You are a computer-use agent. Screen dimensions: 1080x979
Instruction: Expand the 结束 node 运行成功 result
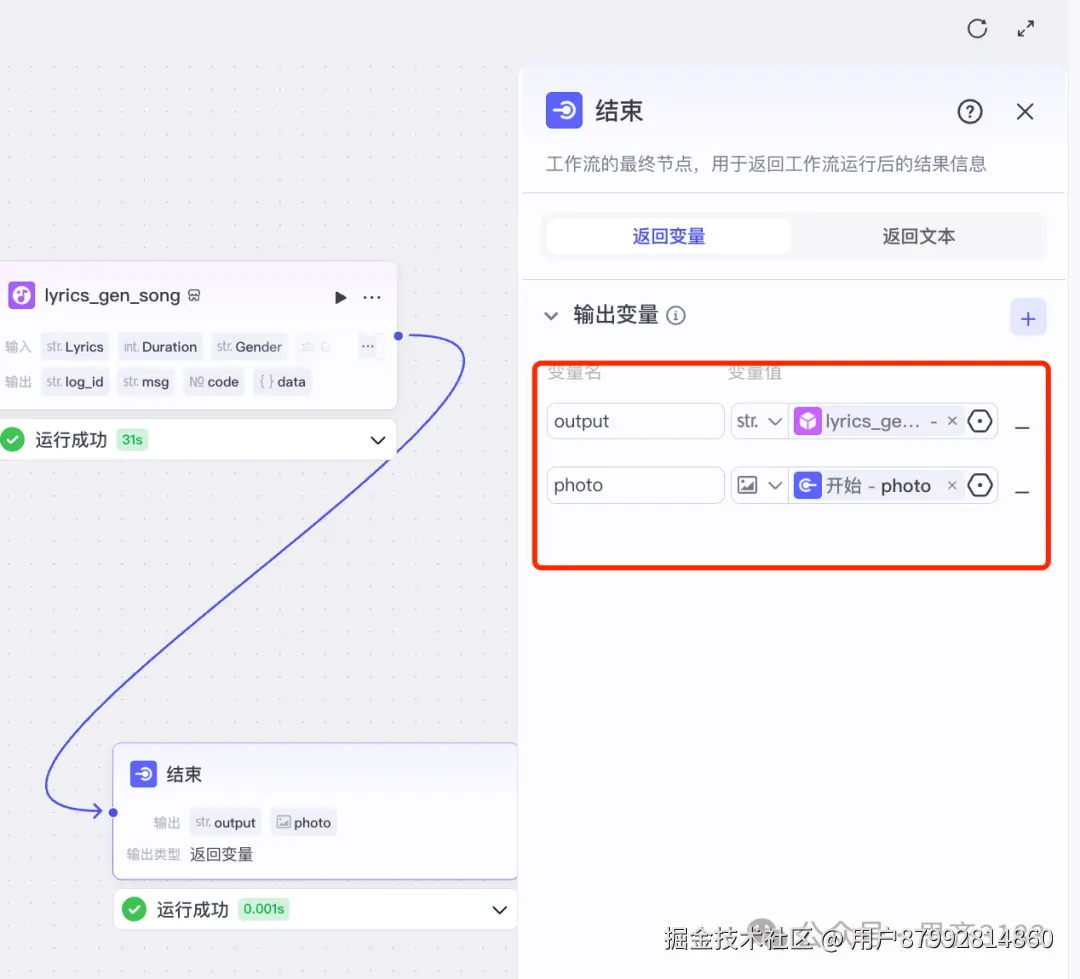click(x=499, y=910)
